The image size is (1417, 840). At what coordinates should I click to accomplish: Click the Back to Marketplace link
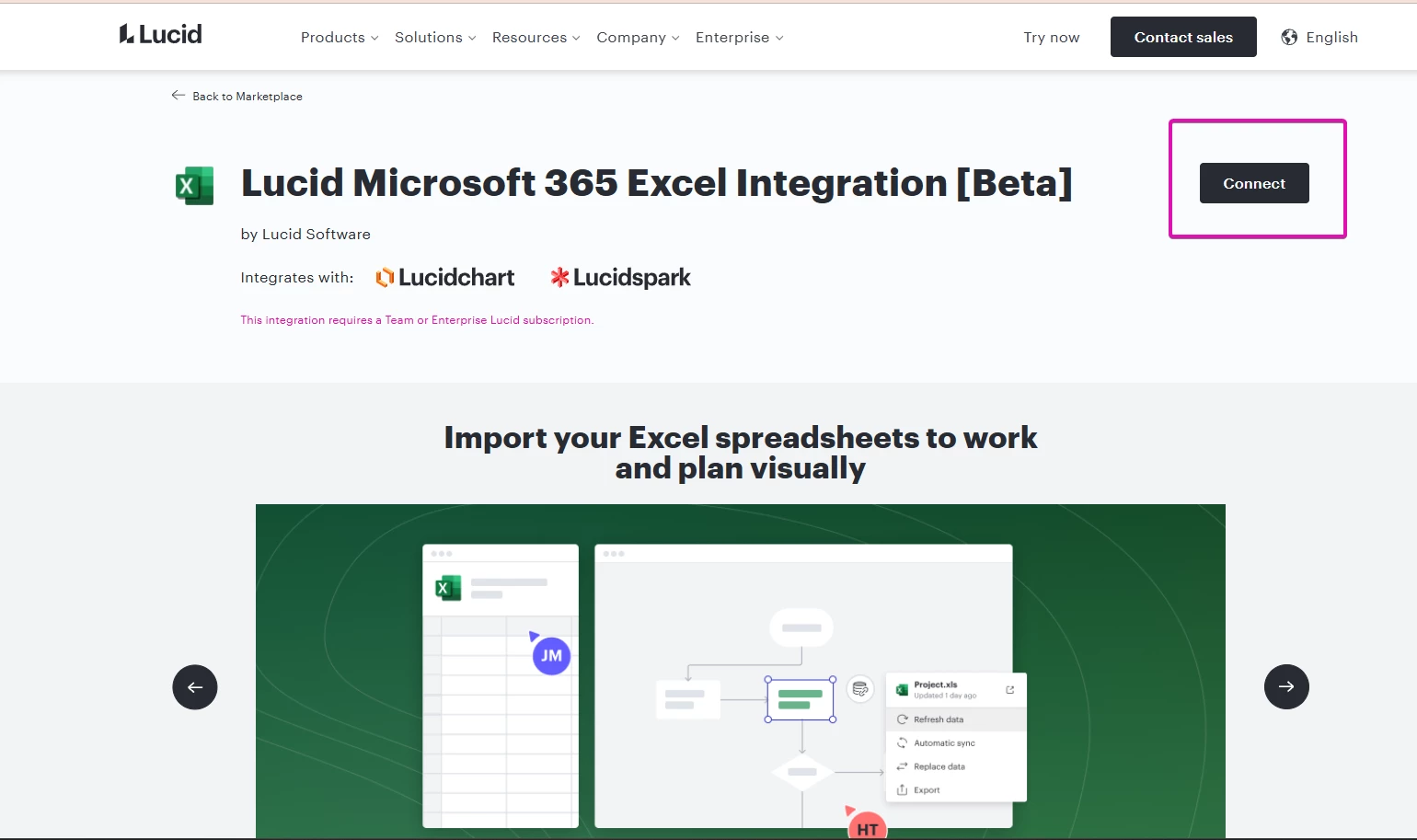pyautogui.click(x=248, y=97)
